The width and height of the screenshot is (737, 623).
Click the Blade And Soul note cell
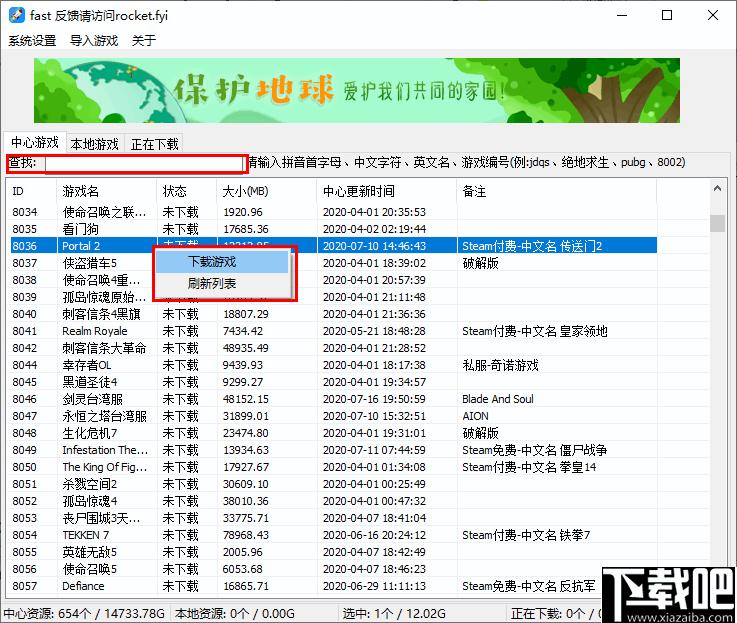point(497,399)
